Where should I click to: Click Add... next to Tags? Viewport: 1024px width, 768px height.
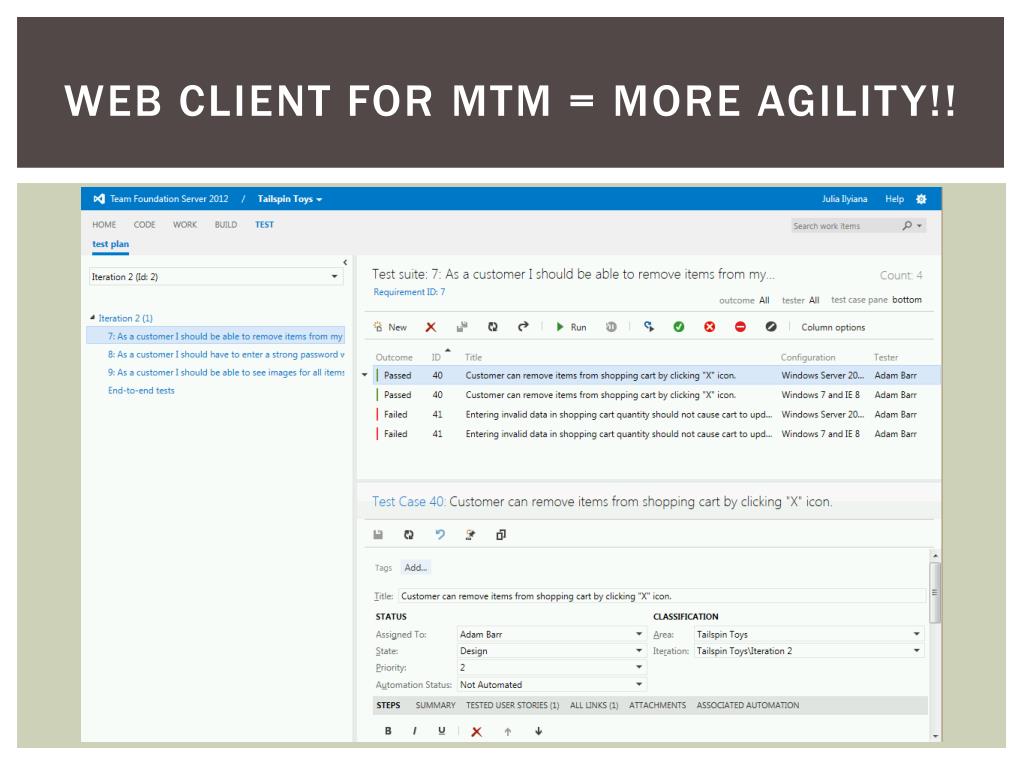[x=415, y=568]
